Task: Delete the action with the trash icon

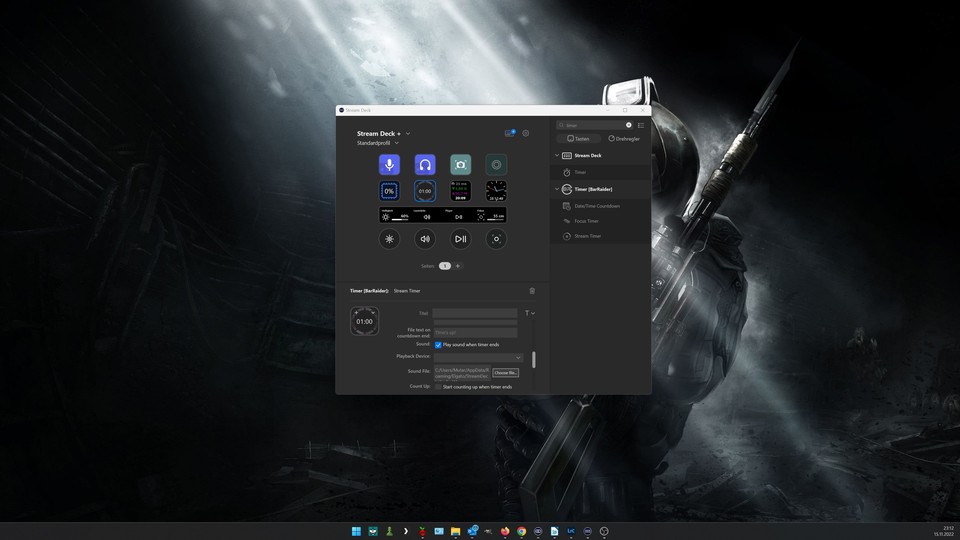Action: click(532, 291)
